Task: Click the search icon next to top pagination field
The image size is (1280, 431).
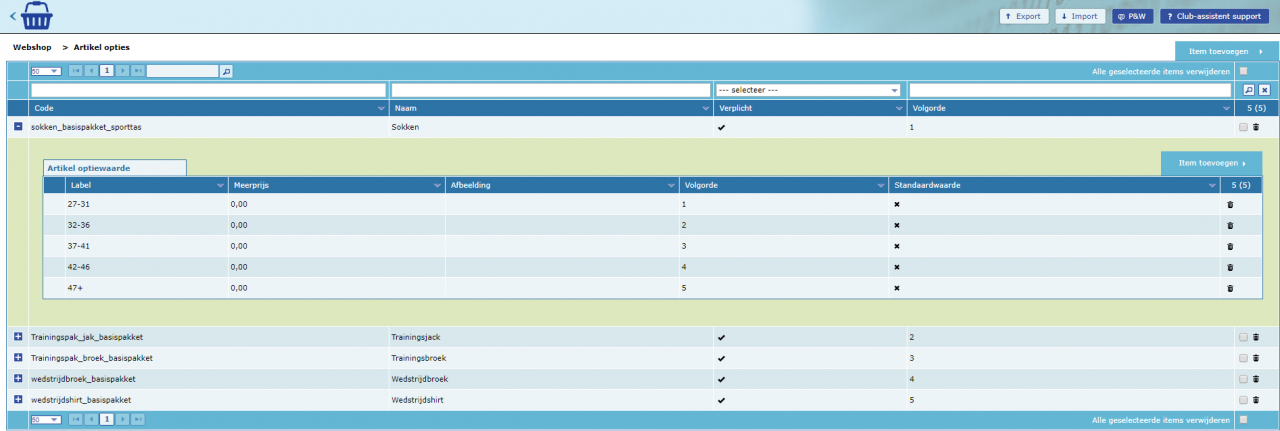Action: tap(226, 71)
